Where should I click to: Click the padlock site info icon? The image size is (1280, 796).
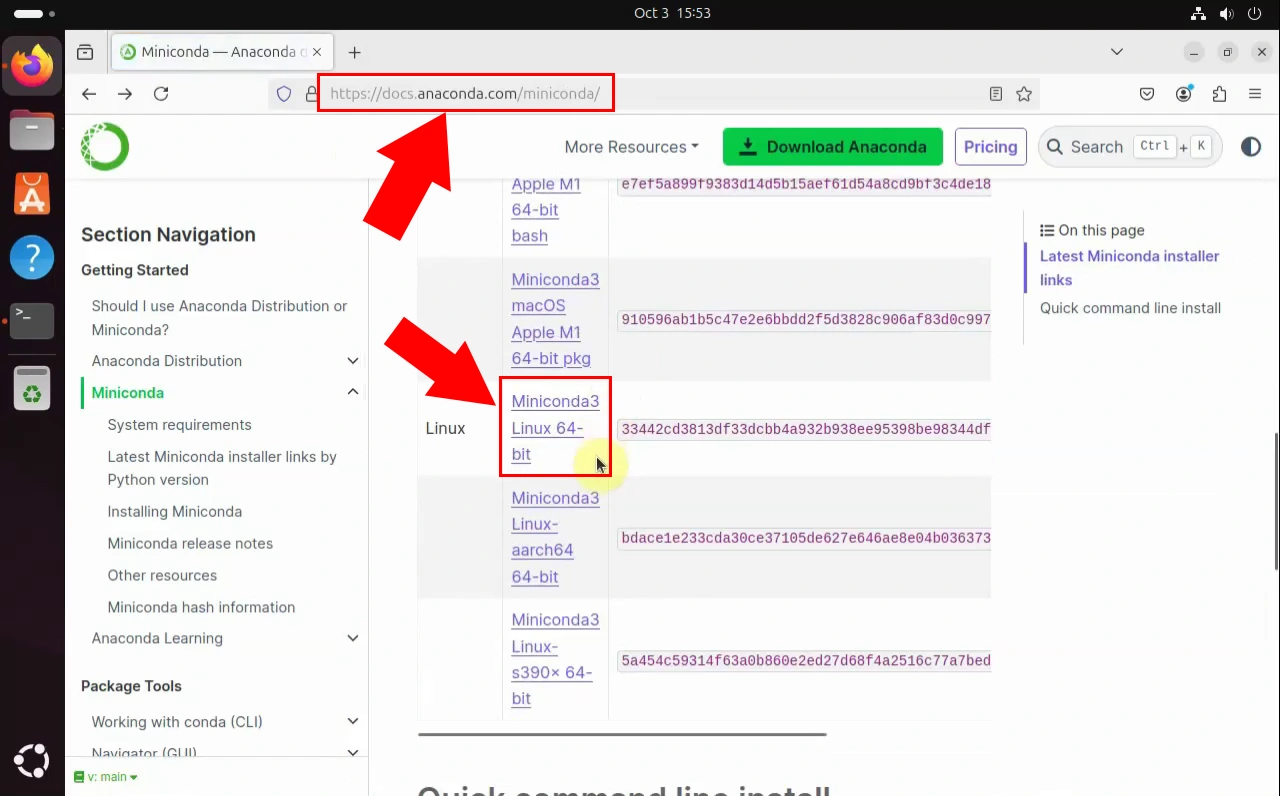(x=310, y=94)
